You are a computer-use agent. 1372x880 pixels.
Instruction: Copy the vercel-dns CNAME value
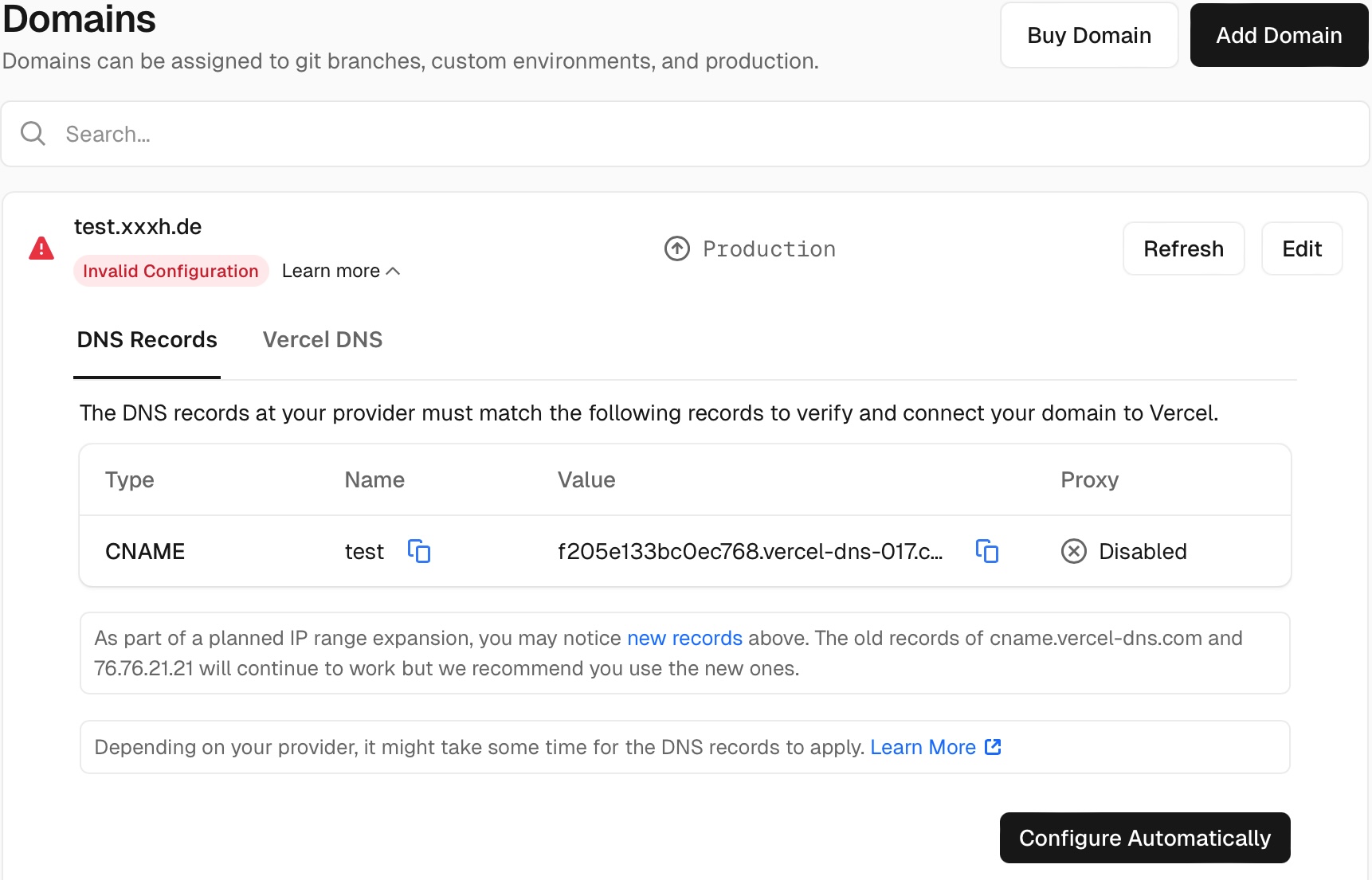(x=987, y=551)
